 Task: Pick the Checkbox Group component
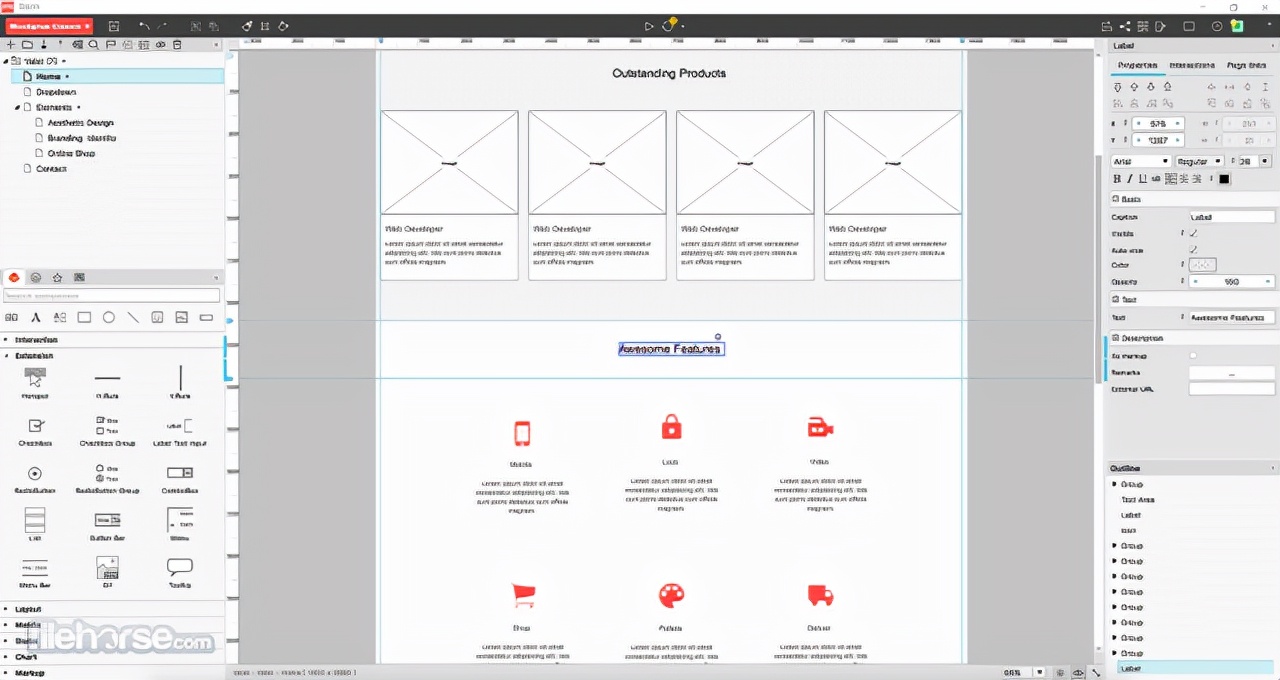pos(107,431)
